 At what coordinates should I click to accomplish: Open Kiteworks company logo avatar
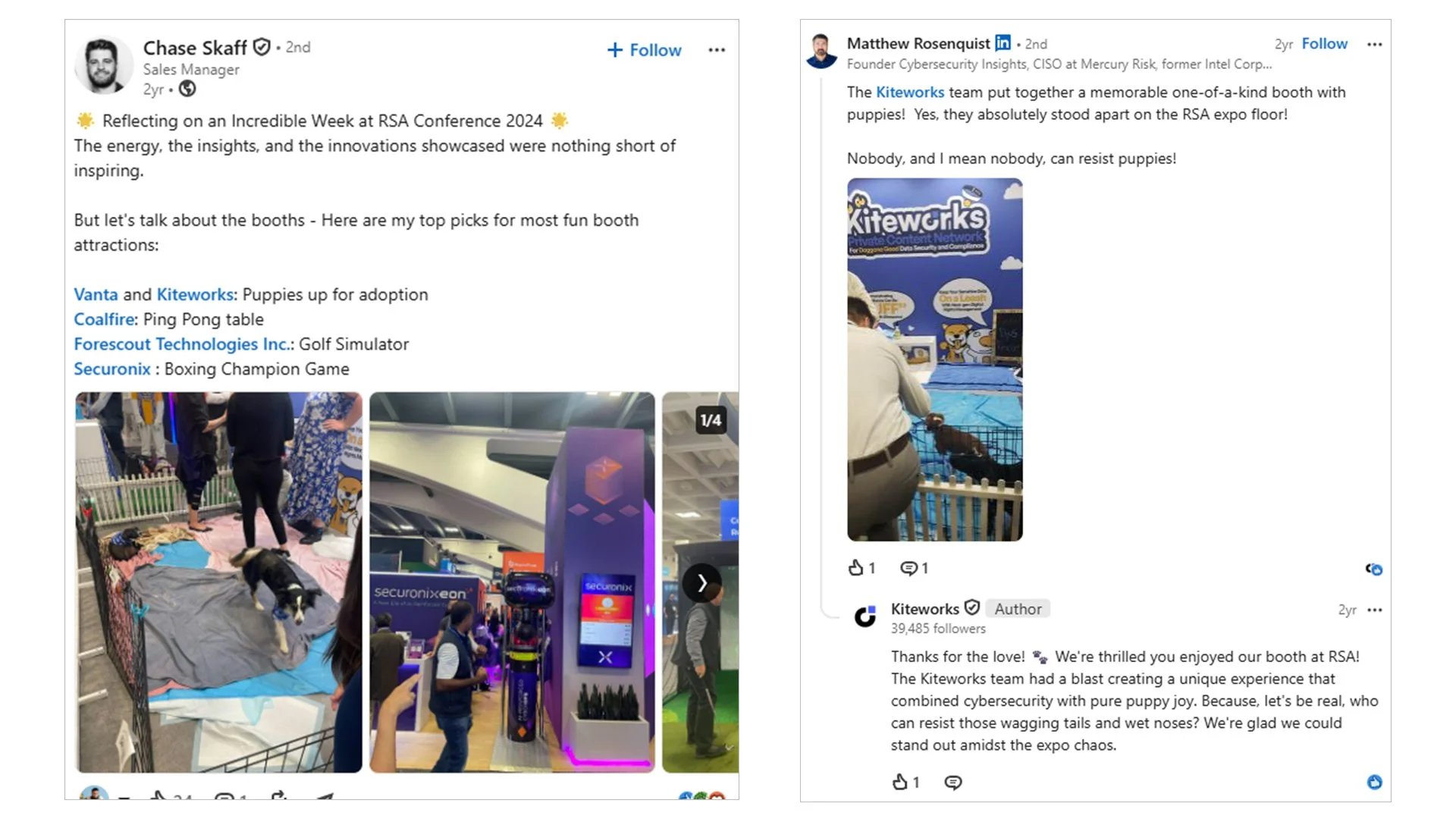(865, 616)
